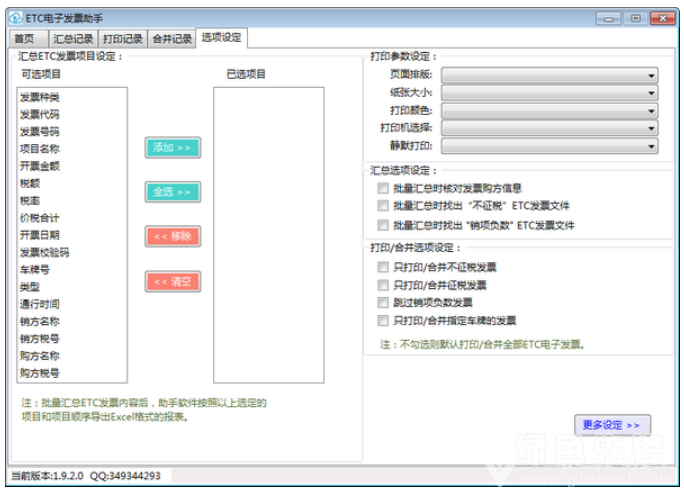
Task: Select 销方税号 list item
Action: click(x=40, y=339)
